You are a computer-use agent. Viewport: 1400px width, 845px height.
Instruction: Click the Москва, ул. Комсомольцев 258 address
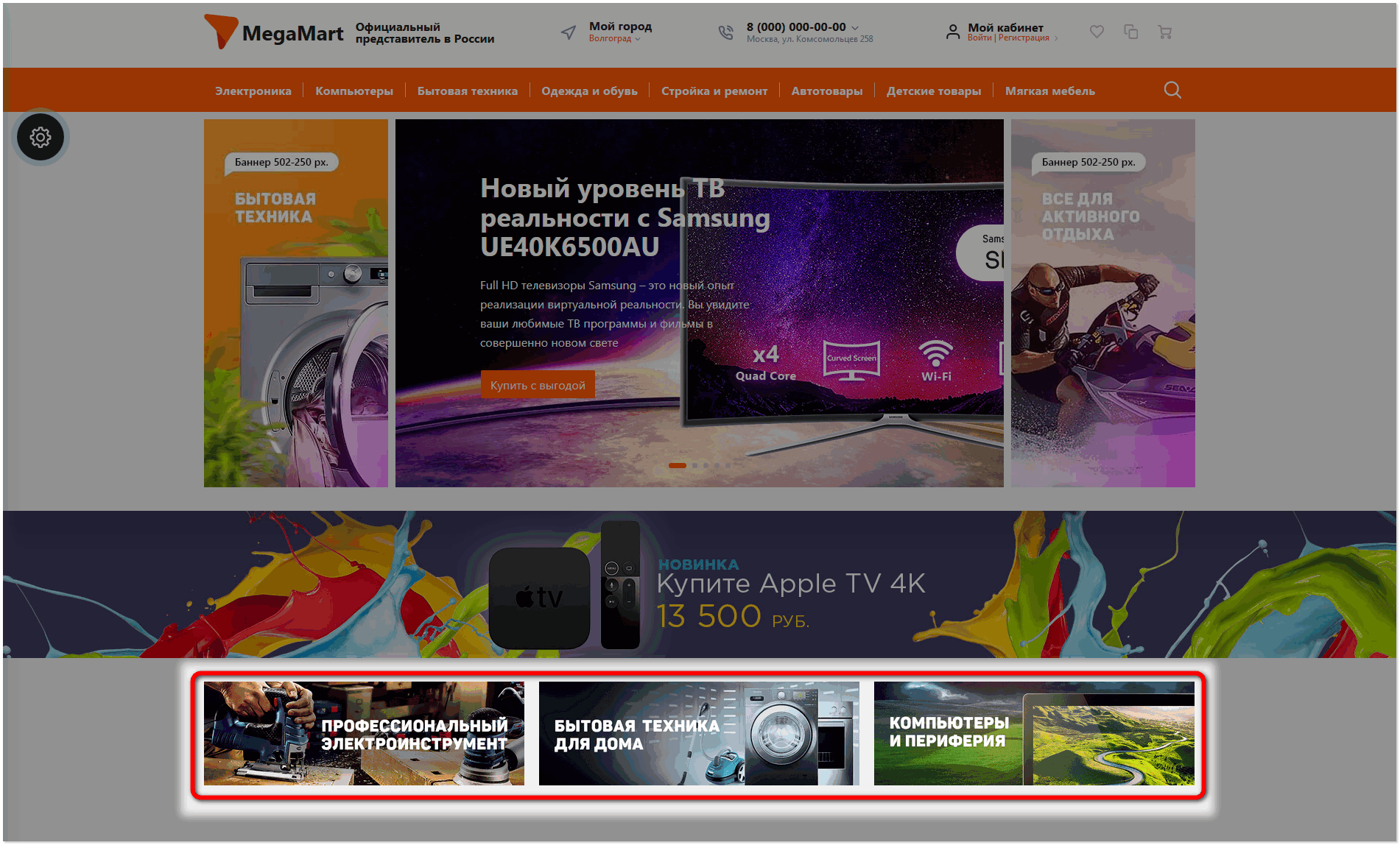(809, 39)
